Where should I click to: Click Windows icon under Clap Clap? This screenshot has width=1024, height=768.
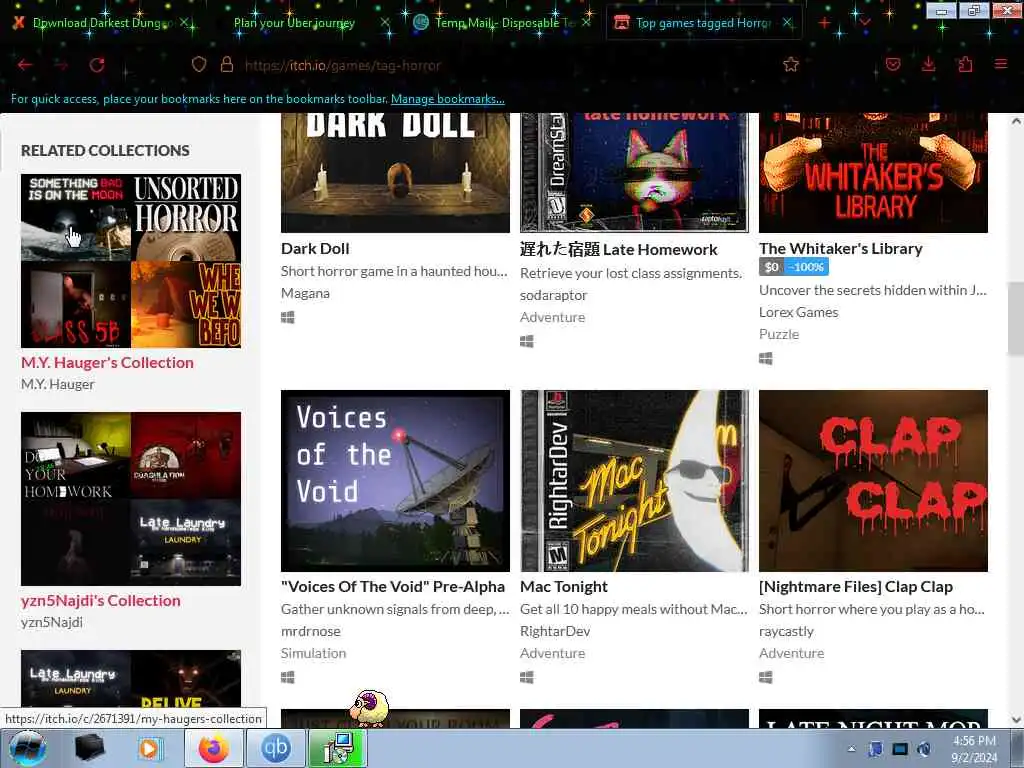pos(765,677)
